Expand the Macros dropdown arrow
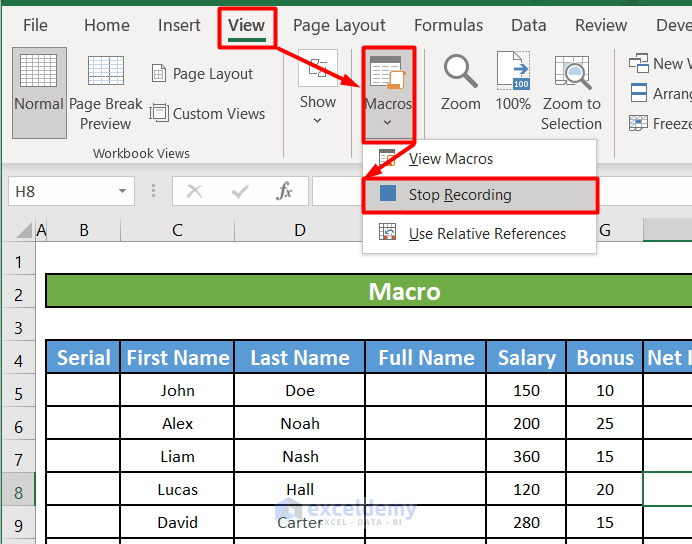 click(388, 124)
